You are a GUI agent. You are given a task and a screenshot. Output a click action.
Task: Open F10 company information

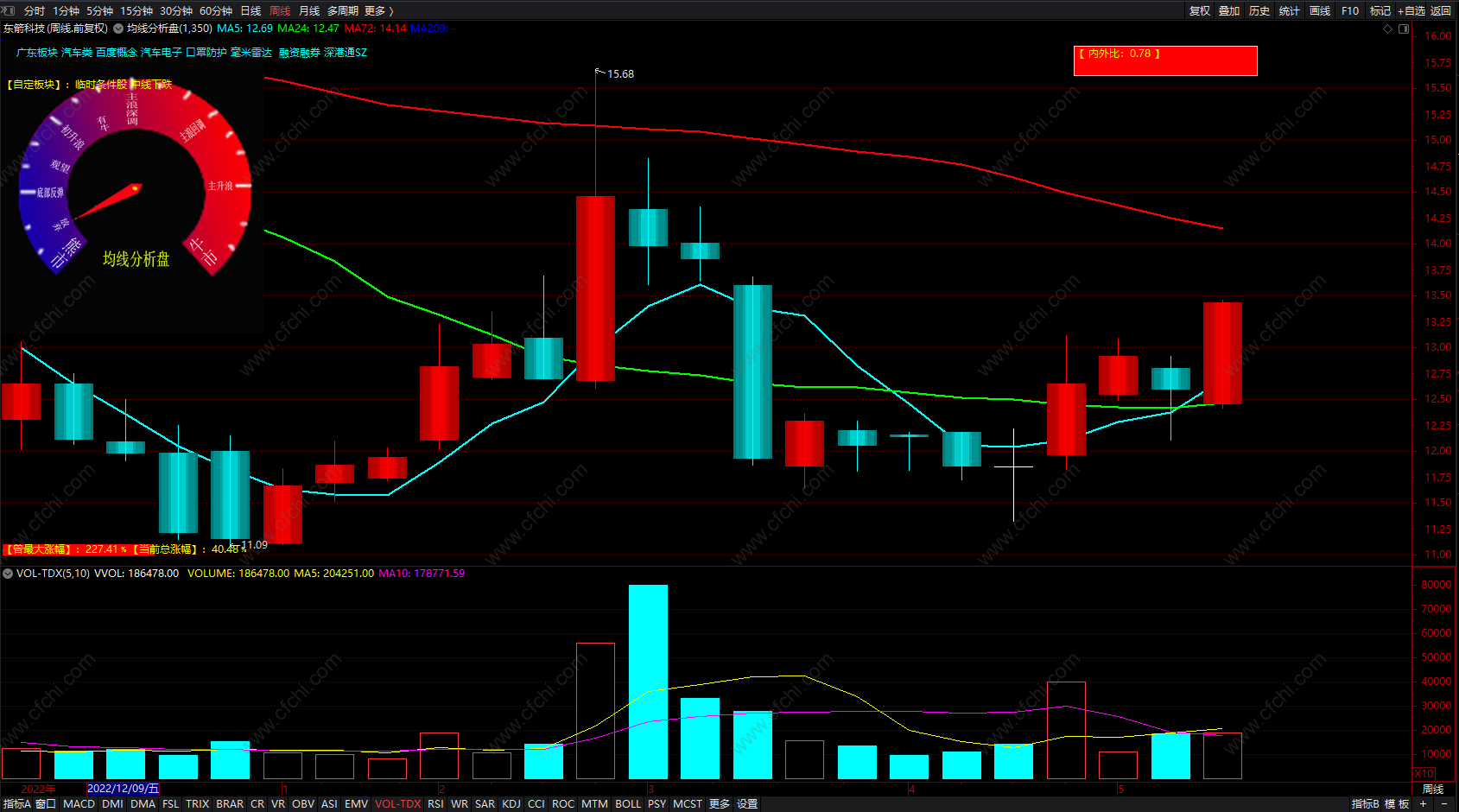coord(1350,10)
